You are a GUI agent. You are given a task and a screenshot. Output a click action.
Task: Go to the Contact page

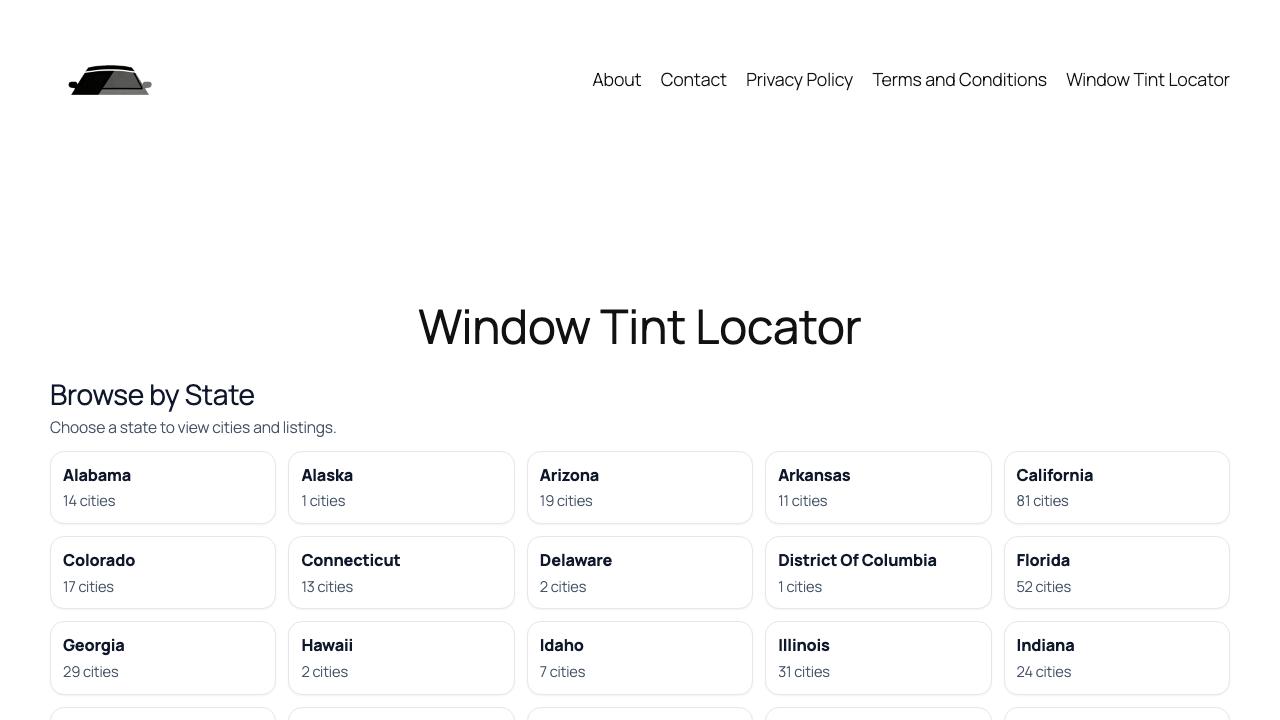(693, 80)
